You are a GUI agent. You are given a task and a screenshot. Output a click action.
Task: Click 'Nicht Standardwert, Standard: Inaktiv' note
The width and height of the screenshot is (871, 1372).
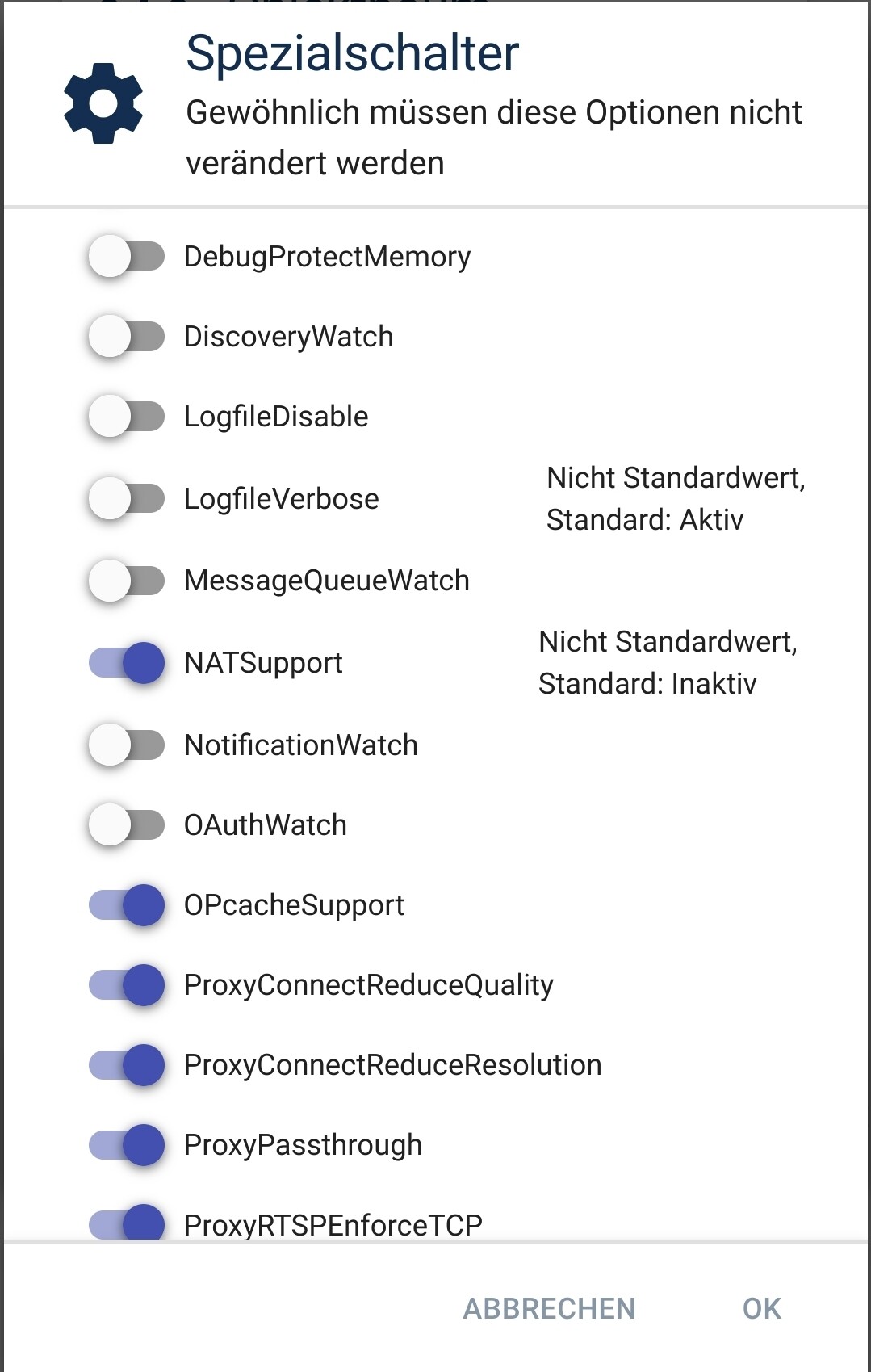668,663
